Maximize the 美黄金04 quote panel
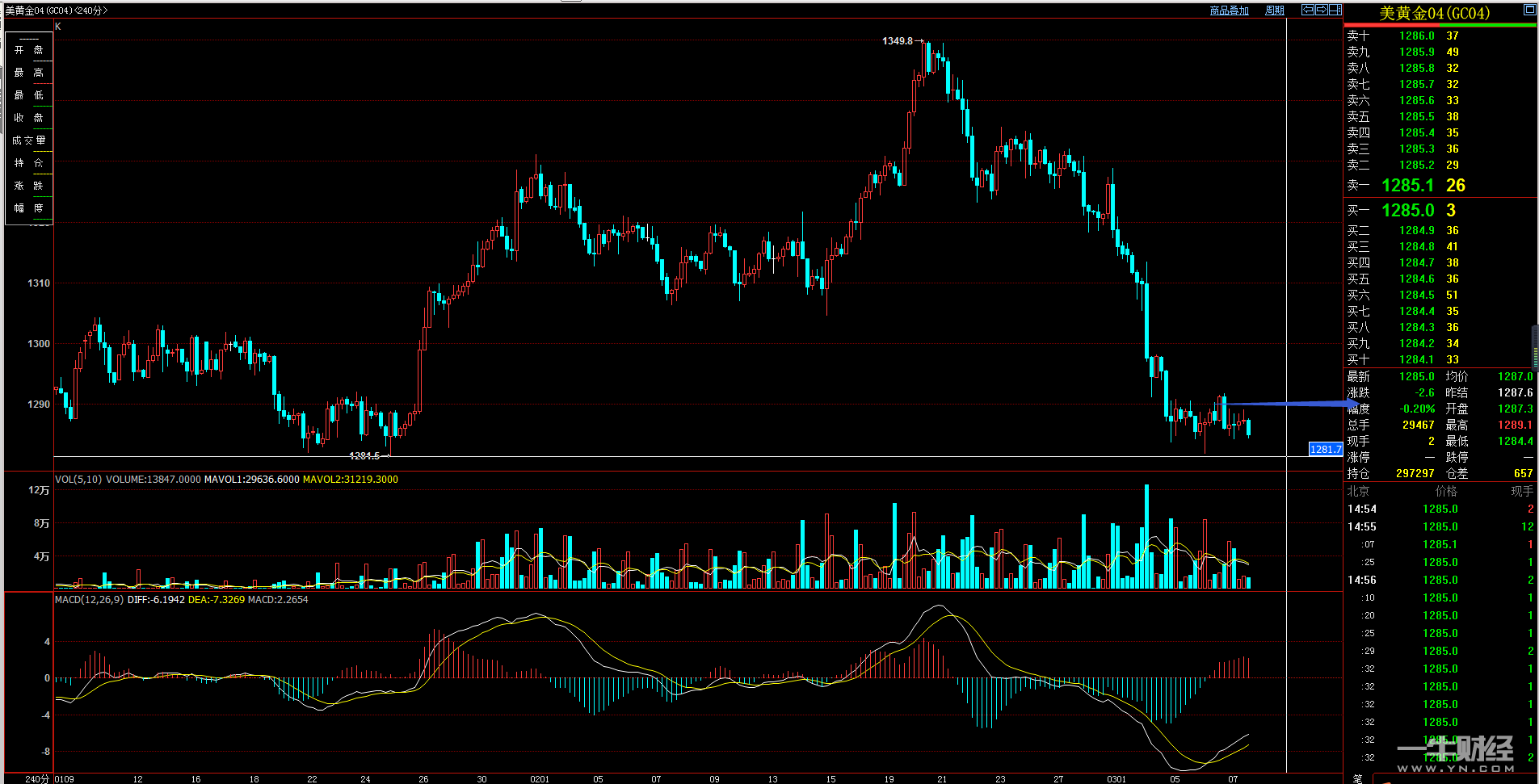 tap(1529, 10)
